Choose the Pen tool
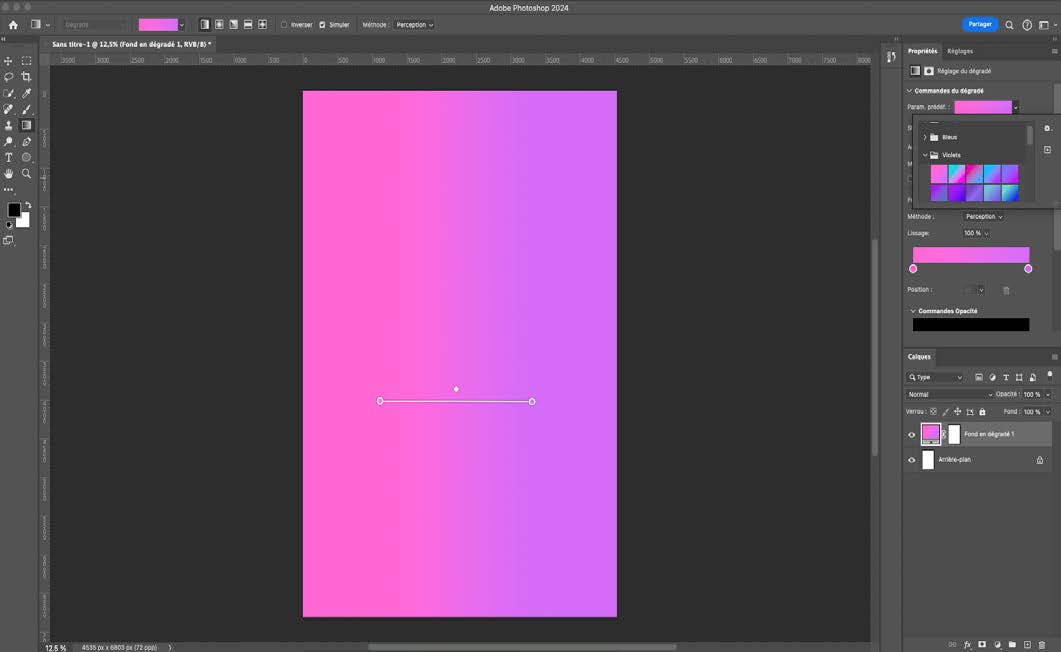The height and width of the screenshot is (652, 1061). click(x=26, y=142)
